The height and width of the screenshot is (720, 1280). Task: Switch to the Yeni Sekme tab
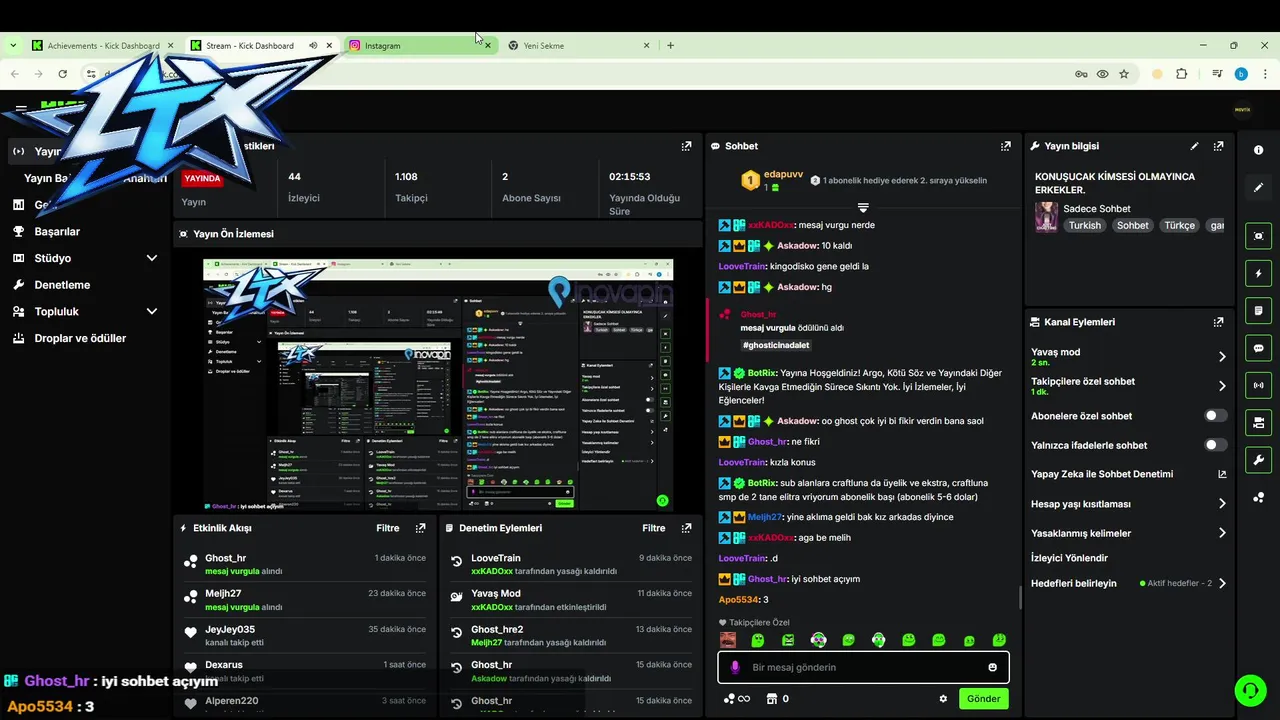[579, 45]
